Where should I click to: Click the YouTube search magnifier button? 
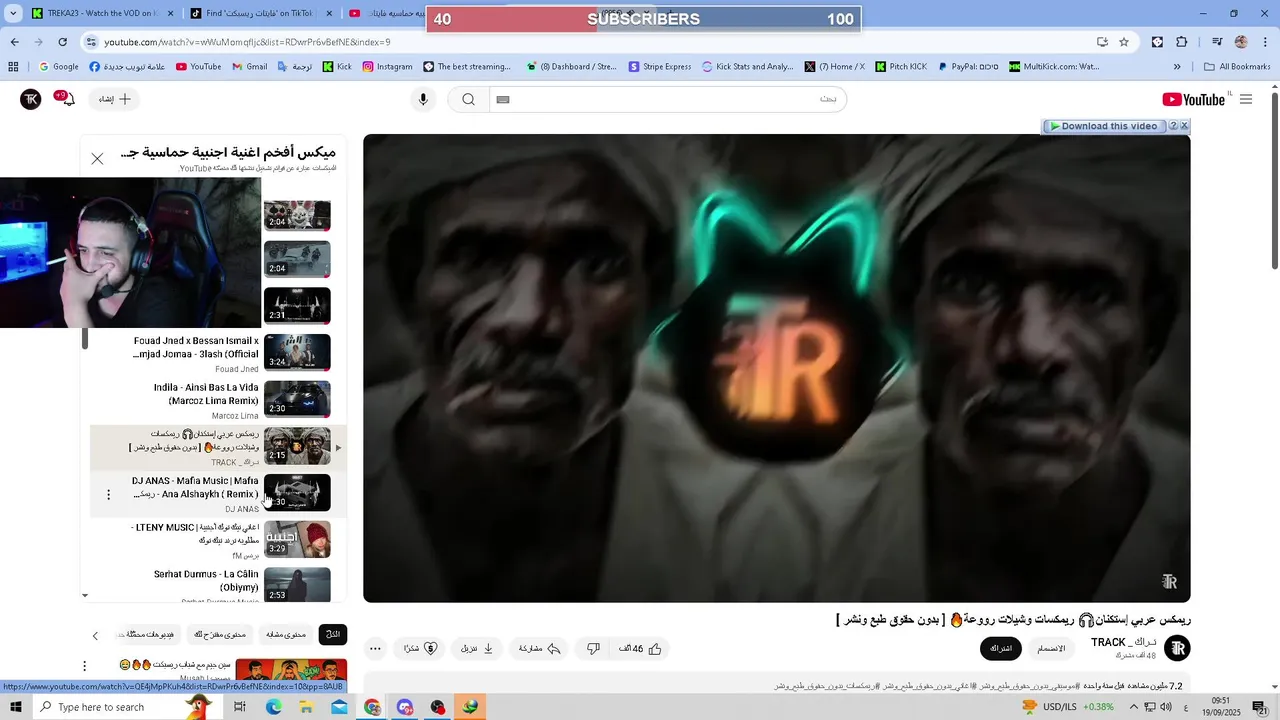click(468, 99)
